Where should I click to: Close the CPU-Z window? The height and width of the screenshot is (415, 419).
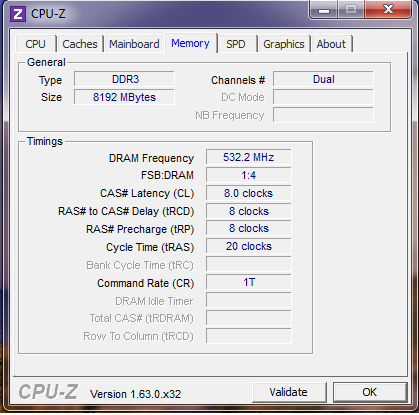click(388, 9)
